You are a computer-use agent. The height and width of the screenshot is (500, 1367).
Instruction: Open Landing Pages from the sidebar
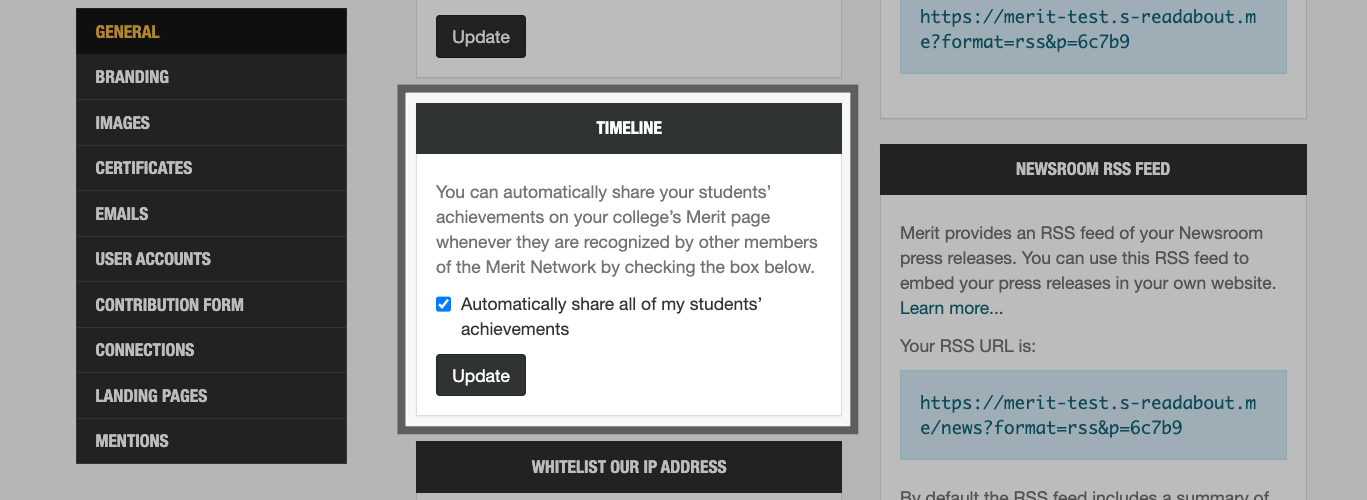pos(151,396)
